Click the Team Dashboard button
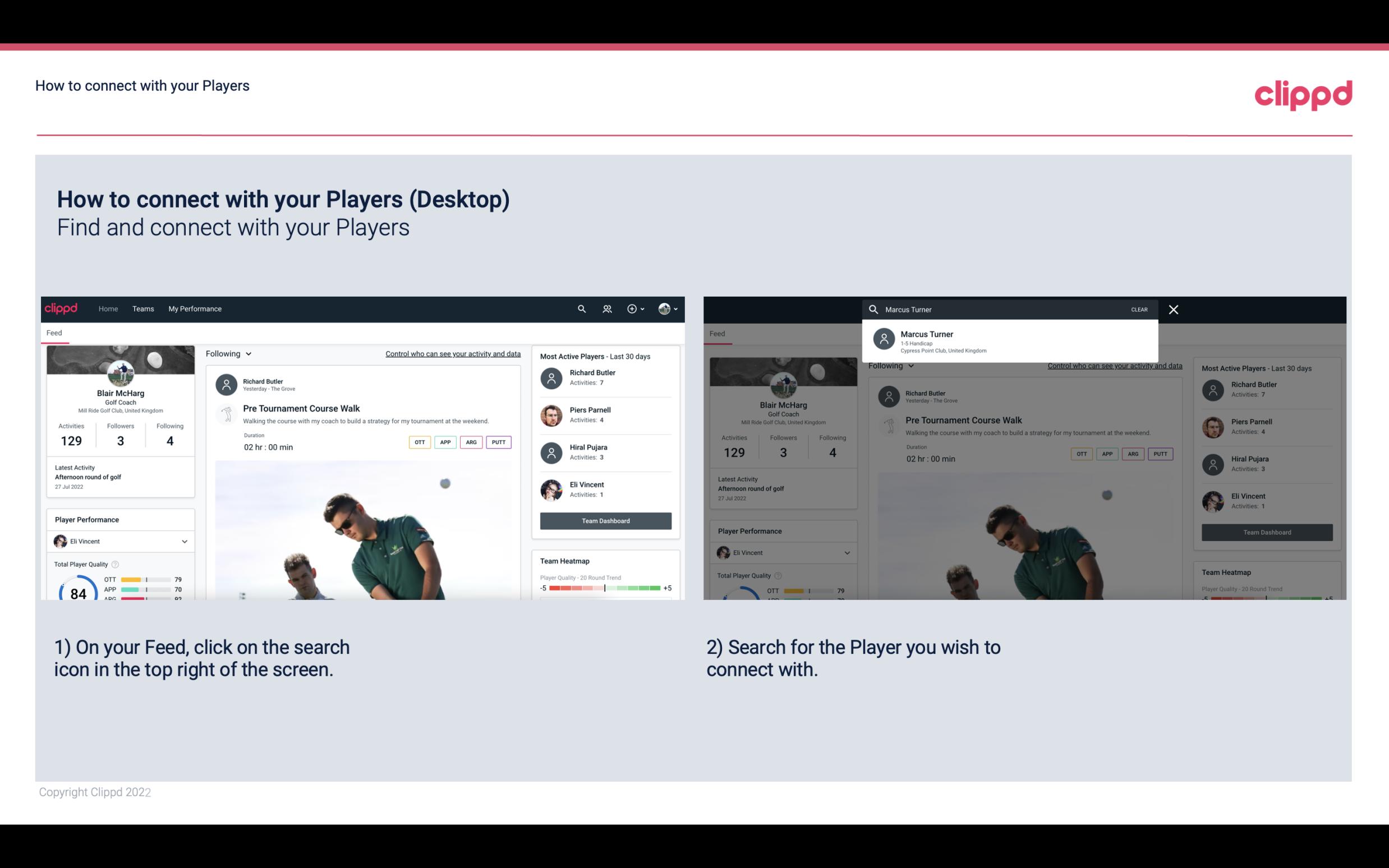The height and width of the screenshot is (868, 1389). (x=605, y=520)
